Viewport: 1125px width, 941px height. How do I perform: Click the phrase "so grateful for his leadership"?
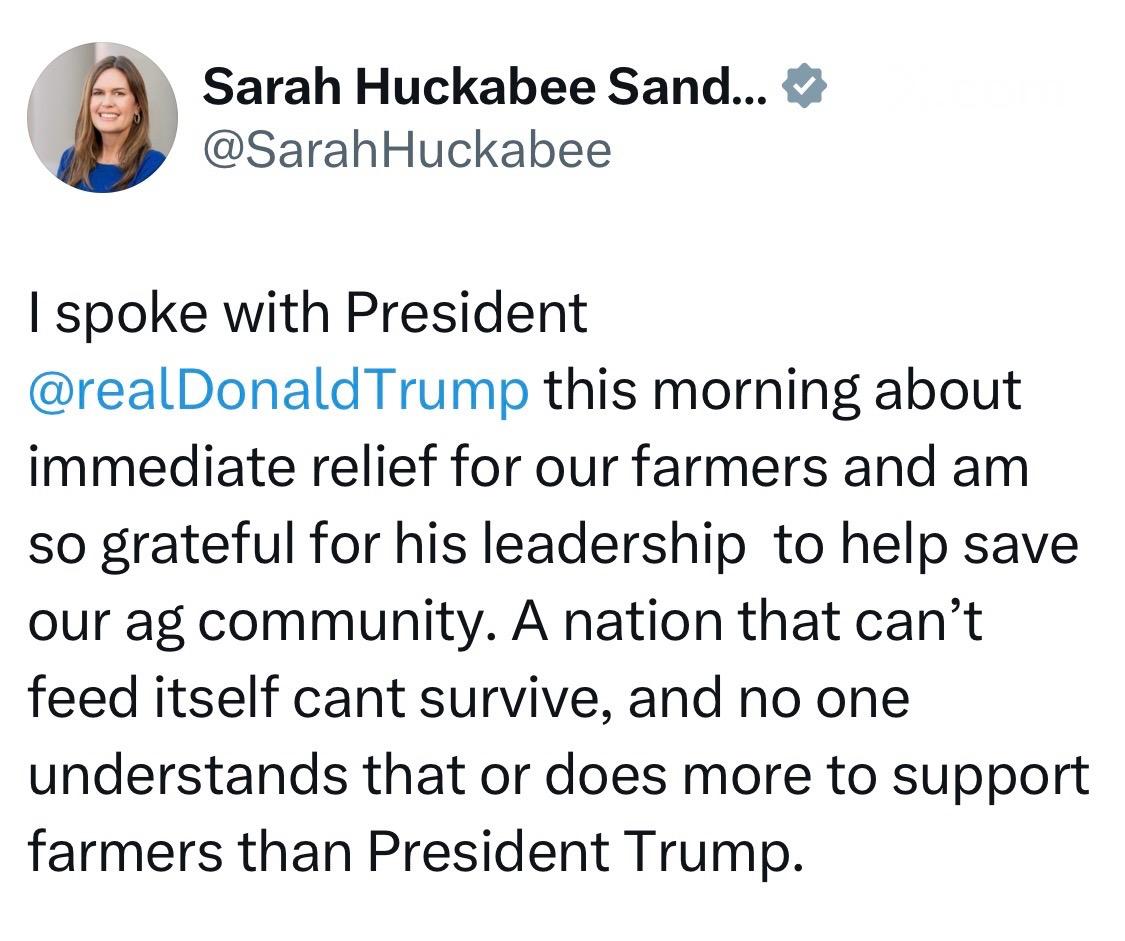(x=386, y=545)
